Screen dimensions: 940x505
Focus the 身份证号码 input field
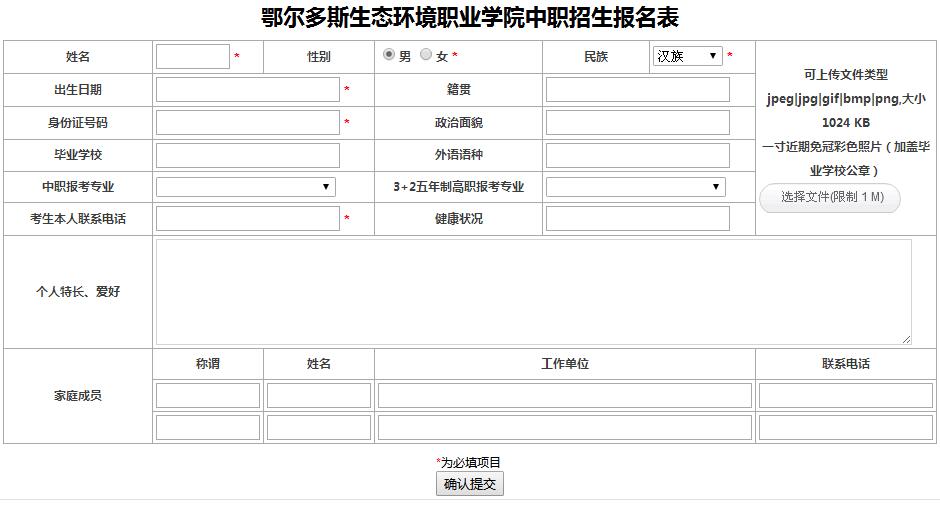pyautogui.click(x=248, y=122)
